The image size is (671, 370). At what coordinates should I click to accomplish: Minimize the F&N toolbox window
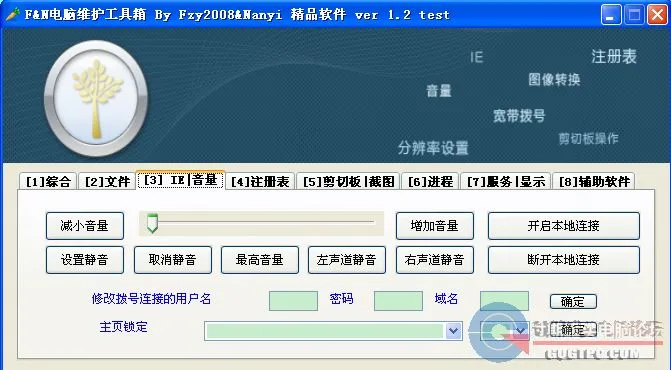(611, 15)
